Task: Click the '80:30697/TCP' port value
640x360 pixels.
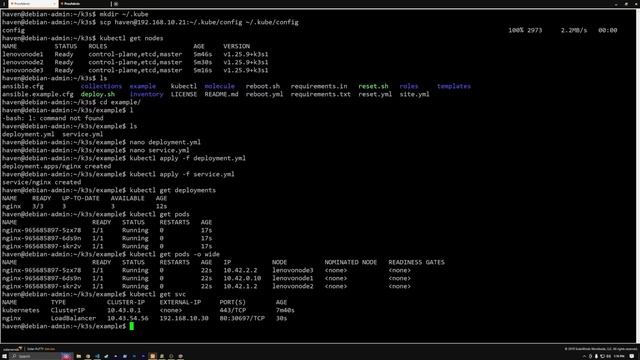Action: (x=242, y=318)
